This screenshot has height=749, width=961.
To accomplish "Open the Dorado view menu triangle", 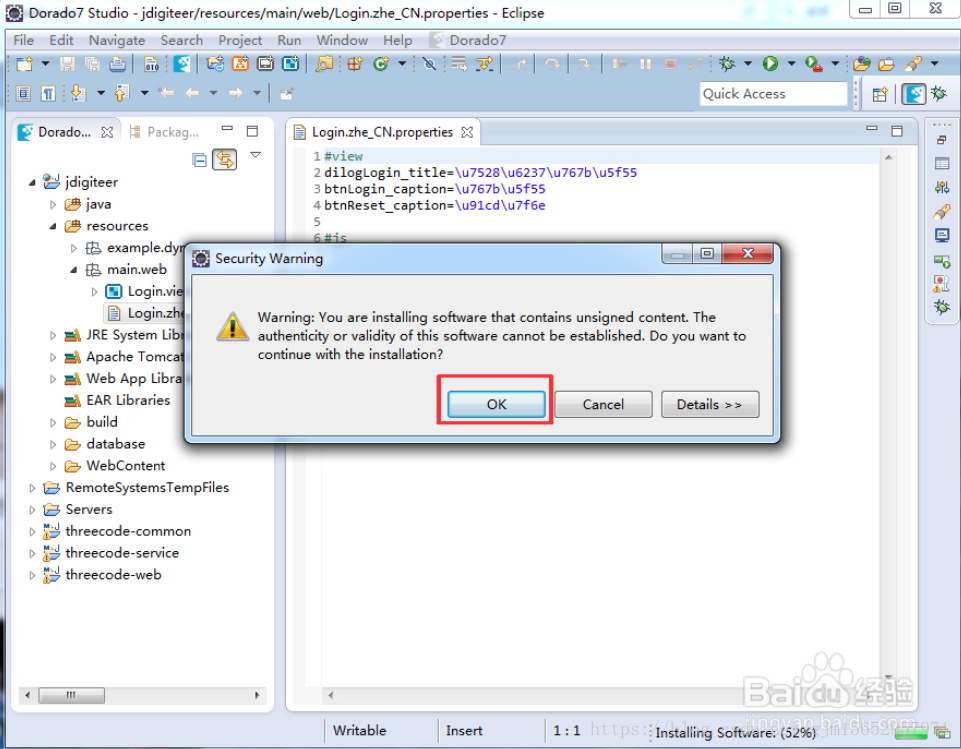I will [256, 155].
